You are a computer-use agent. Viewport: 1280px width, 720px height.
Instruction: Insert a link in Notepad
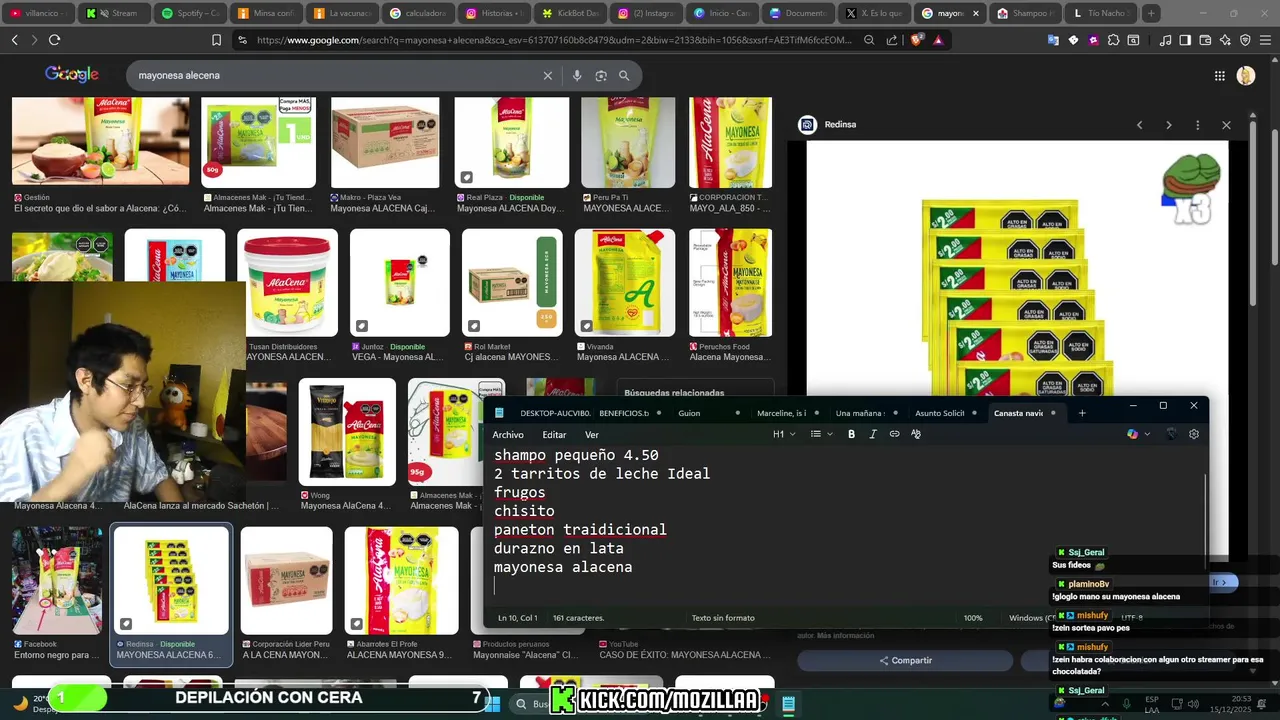click(x=894, y=434)
